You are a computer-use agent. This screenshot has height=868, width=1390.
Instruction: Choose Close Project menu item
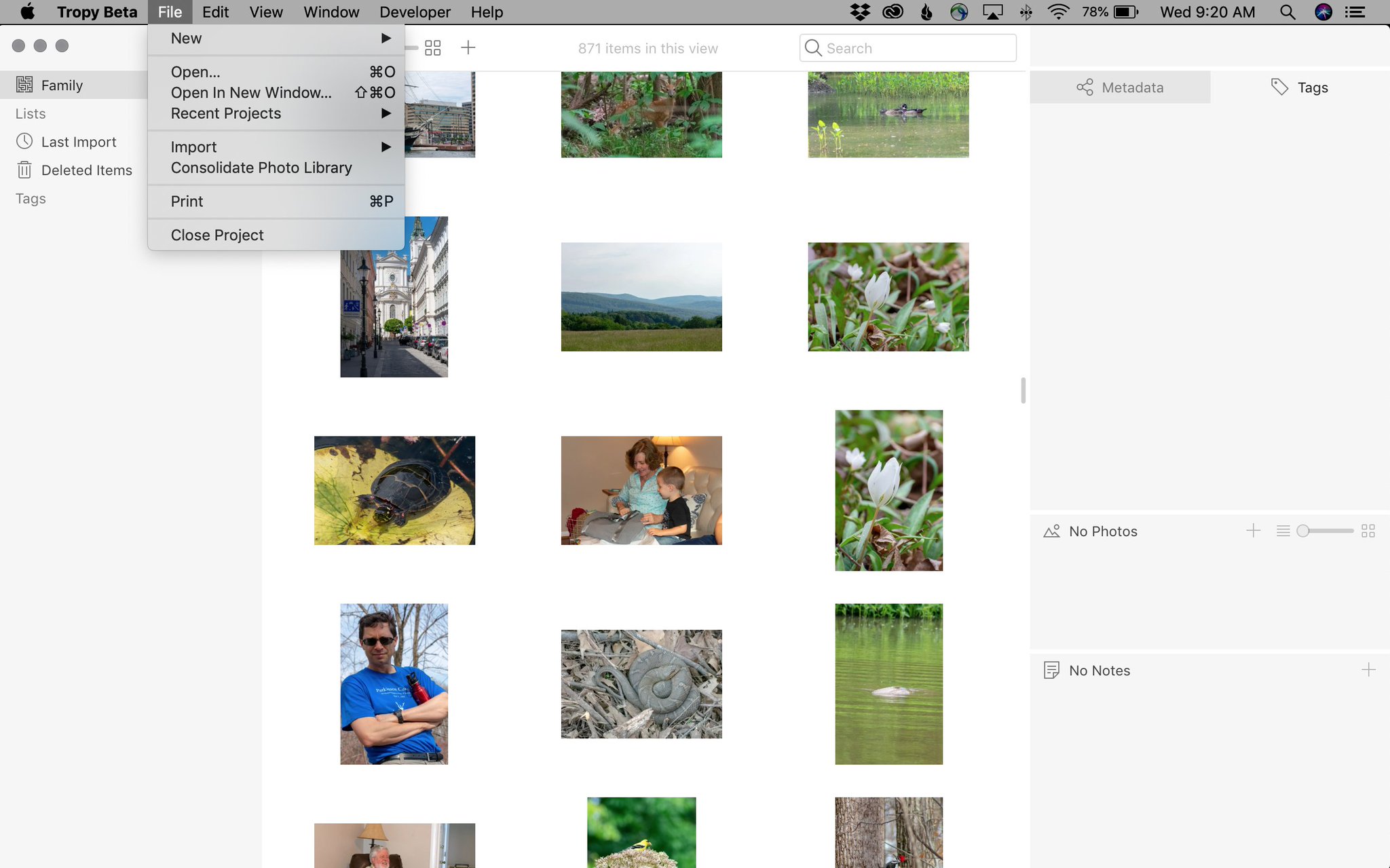(x=276, y=235)
